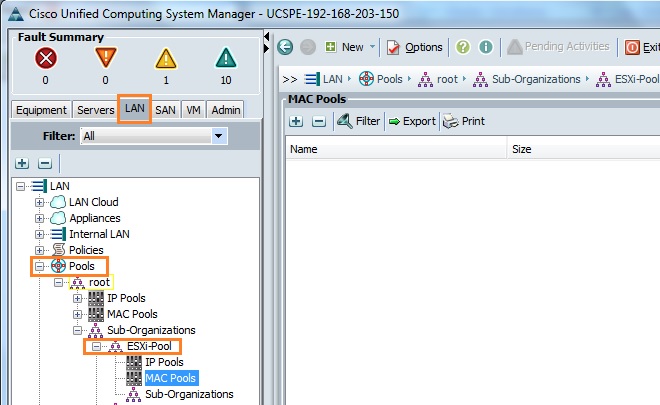Image resolution: width=660 pixels, height=405 pixels.
Task: Sort by the Size column header
Action: 584,149
